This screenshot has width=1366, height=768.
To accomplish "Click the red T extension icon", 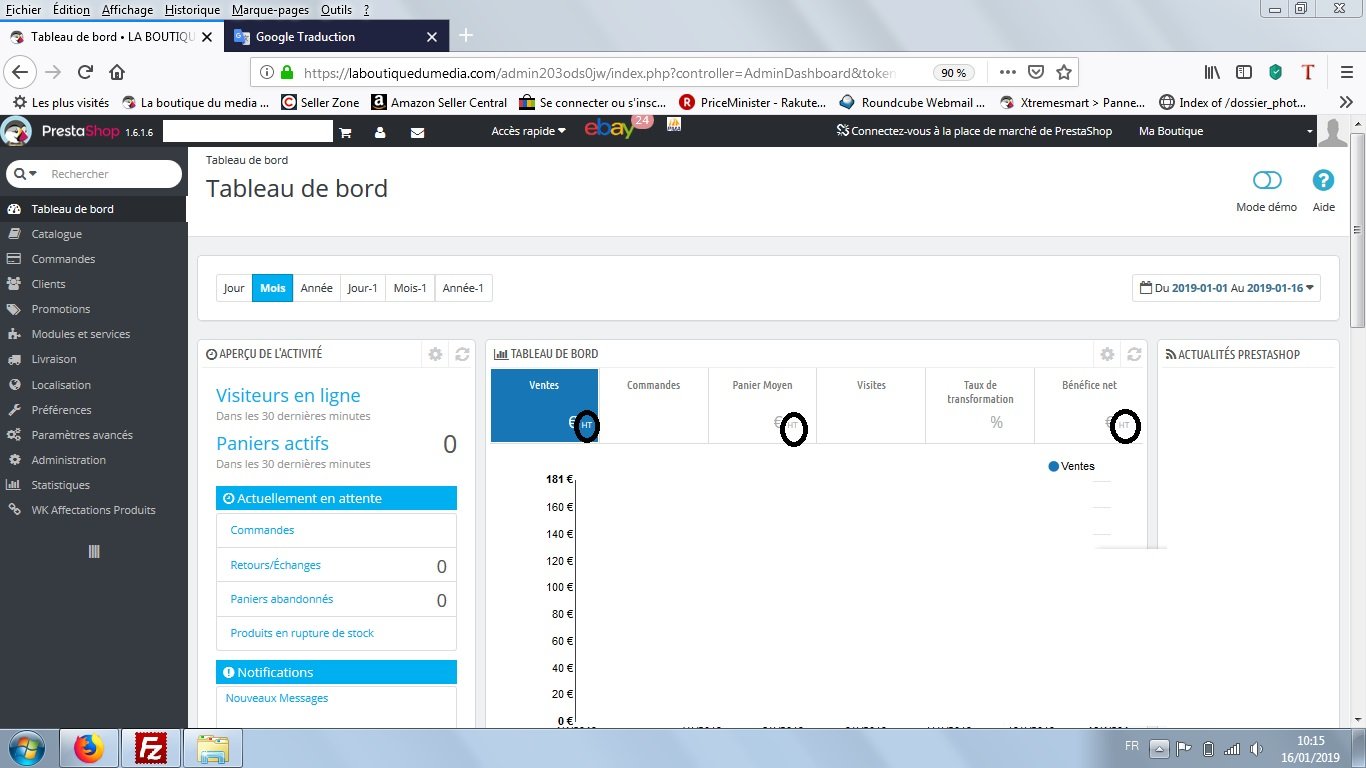I will (1307, 72).
